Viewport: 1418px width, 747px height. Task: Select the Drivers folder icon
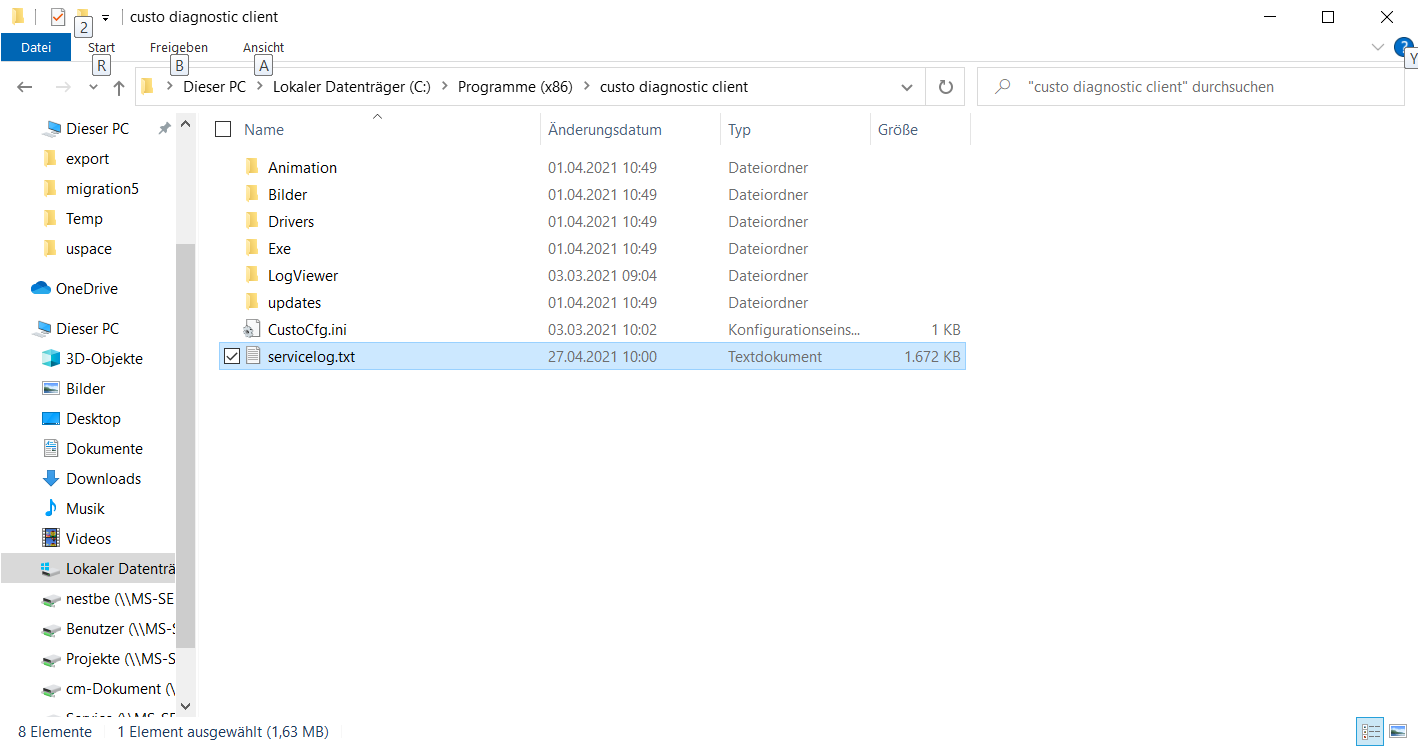point(252,221)
